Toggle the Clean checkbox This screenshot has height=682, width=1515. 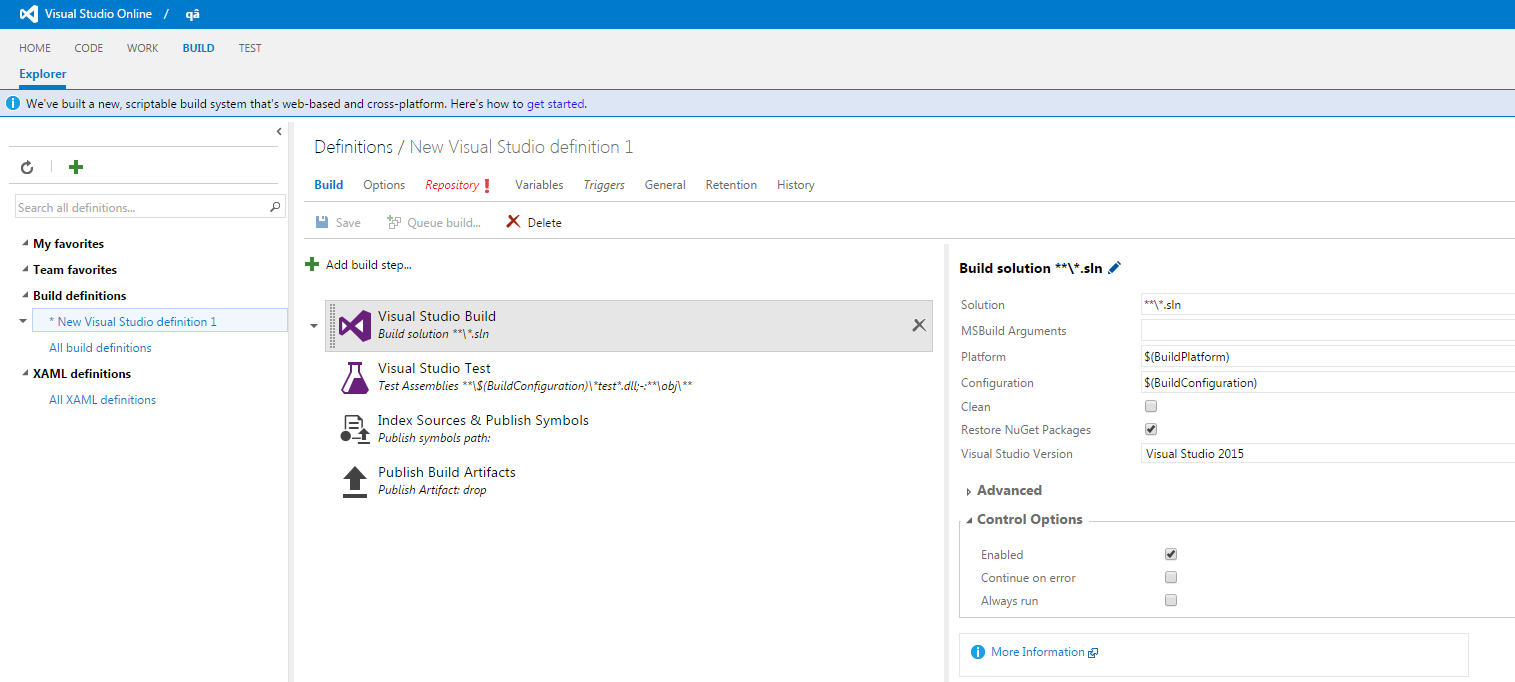coord(1151,406)
